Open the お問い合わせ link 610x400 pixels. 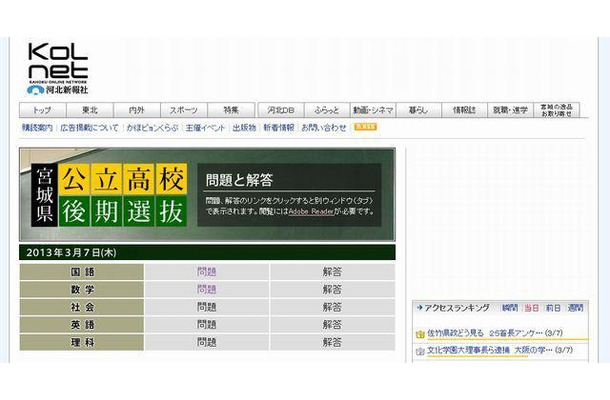(324, 128)
